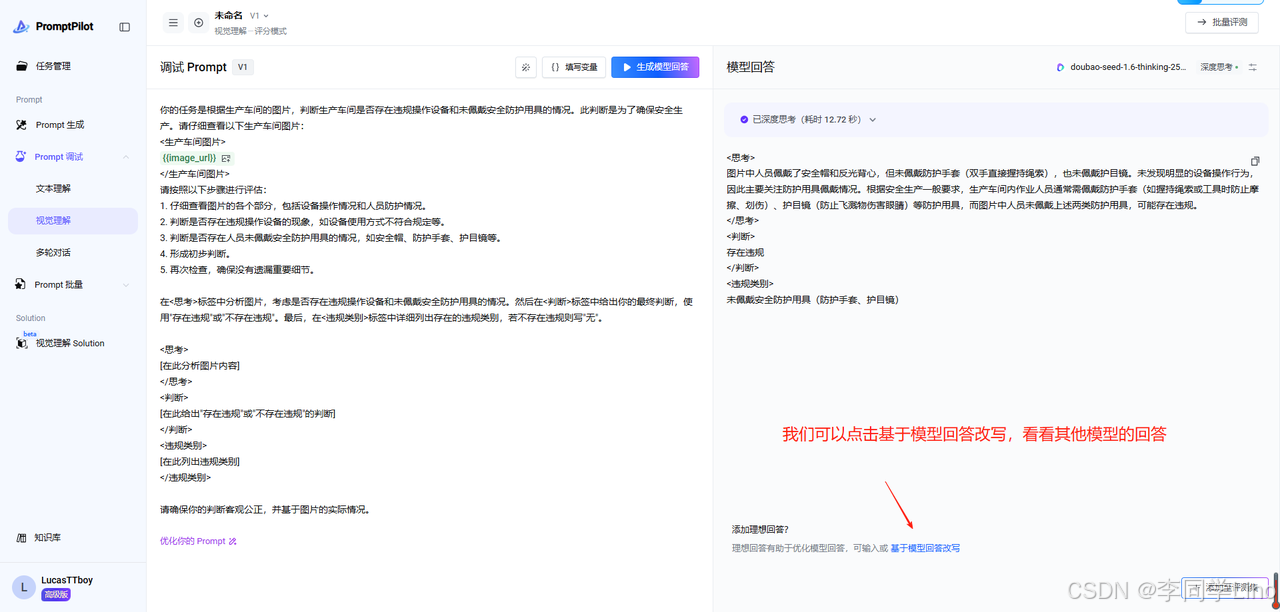Click the 任务管理 folder icon
The width and height of the screenshot is (1280, 612).
coord(22,66)
